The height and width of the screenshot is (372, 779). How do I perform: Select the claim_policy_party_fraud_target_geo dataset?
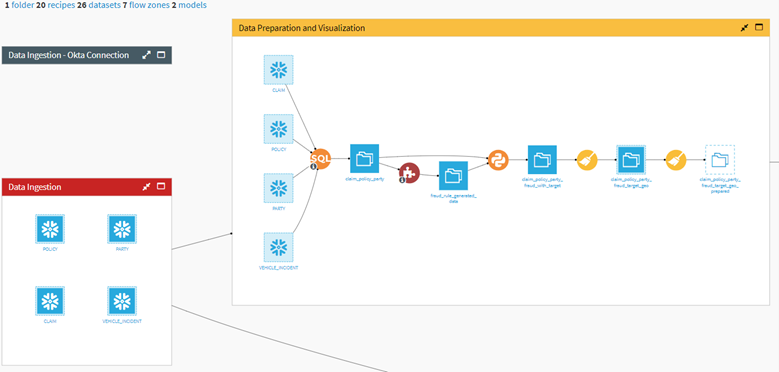pyautogui.click(x=631, y=160)
